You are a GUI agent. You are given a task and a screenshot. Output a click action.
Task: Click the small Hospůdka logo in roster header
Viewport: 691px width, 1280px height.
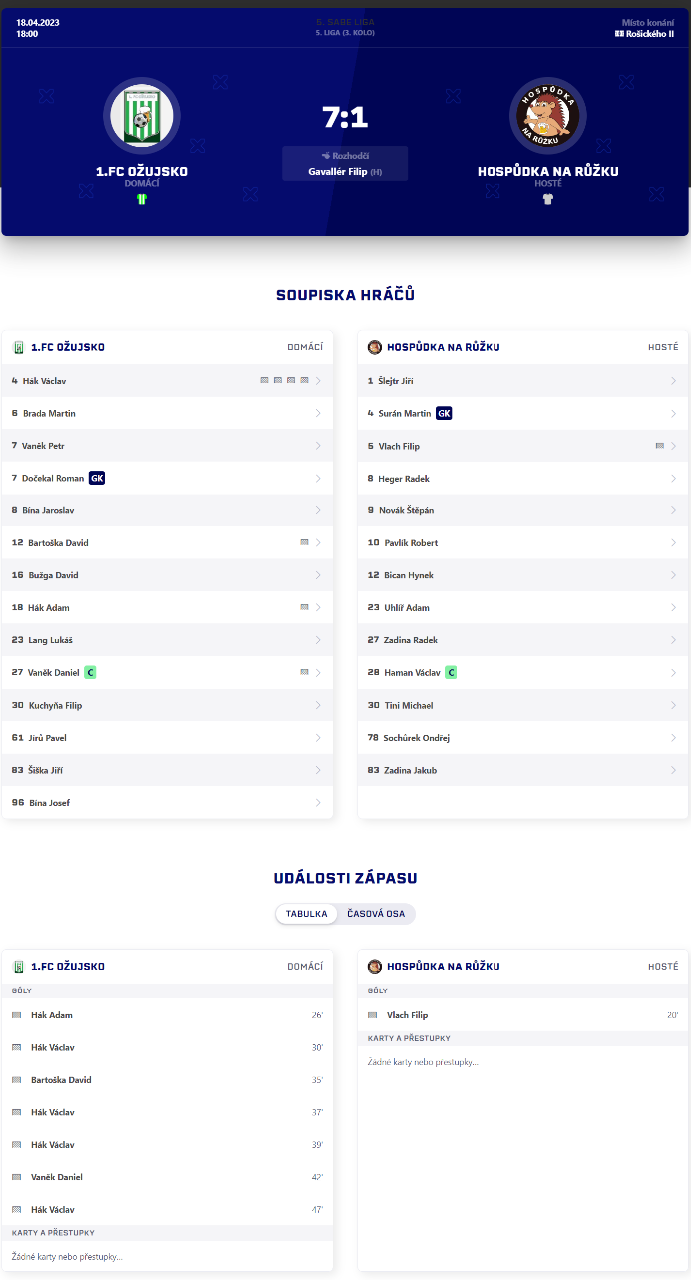pos(375,348)
